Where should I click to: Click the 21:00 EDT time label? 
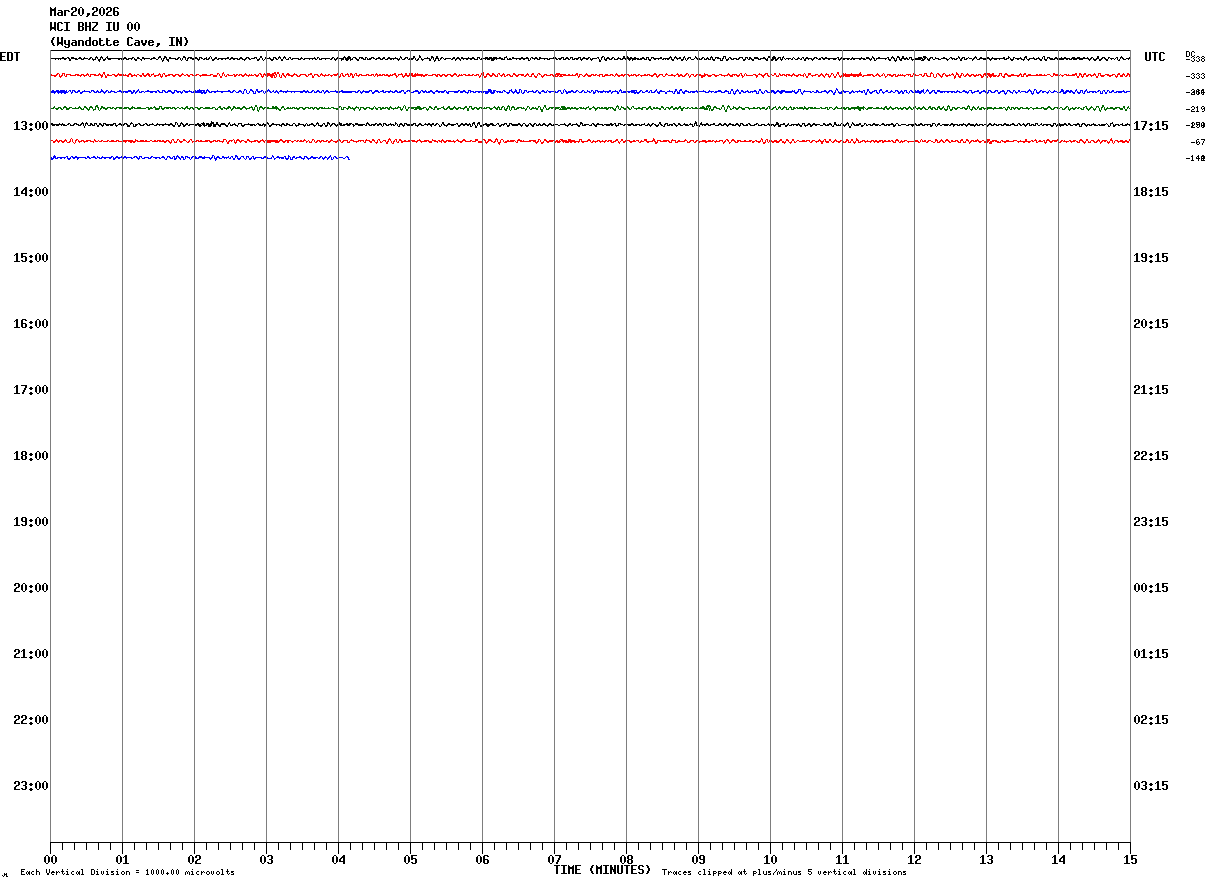31,654
